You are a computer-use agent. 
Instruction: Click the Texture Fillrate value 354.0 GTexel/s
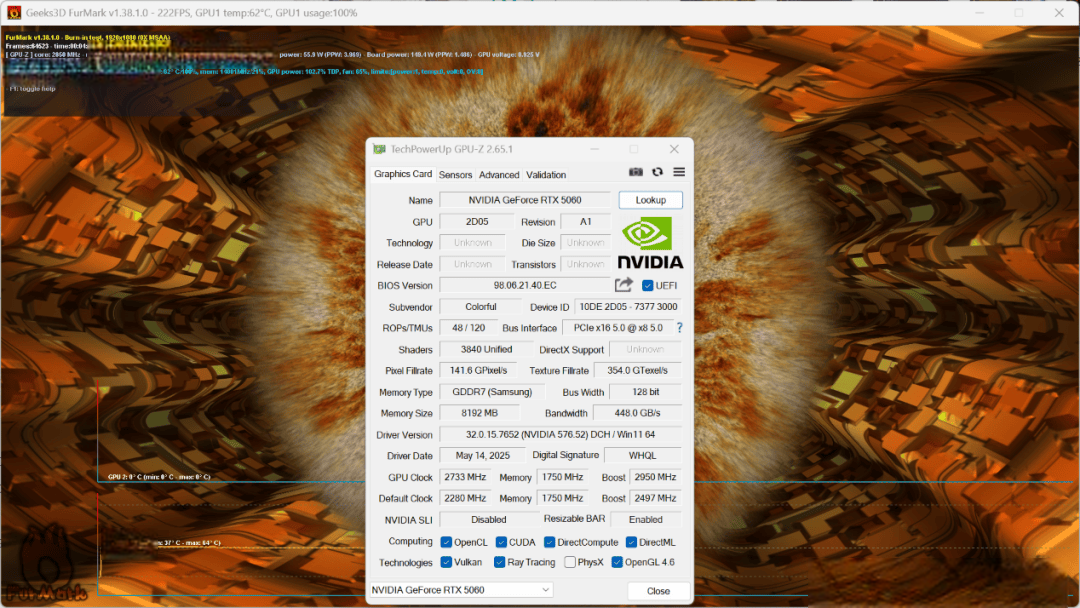pos(638,371)
